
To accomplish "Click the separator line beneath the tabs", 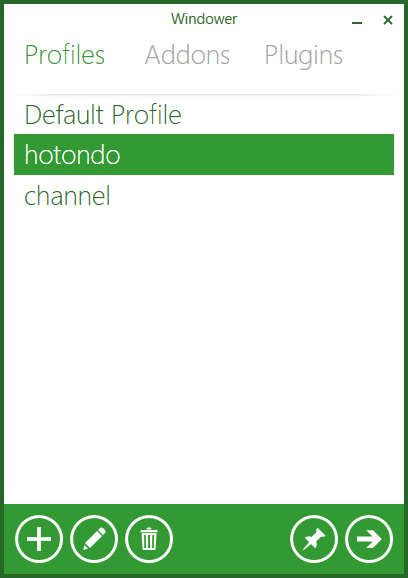I will coord(204,95).
